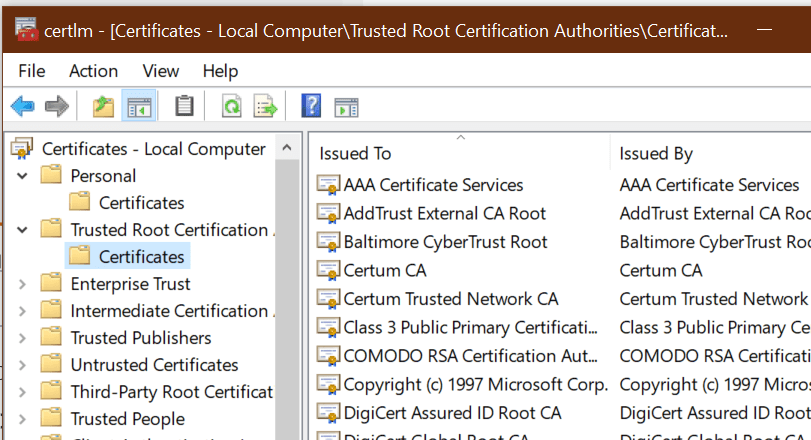
Task: Select the Untrusted Certificates folder
Action: [154, 365]
